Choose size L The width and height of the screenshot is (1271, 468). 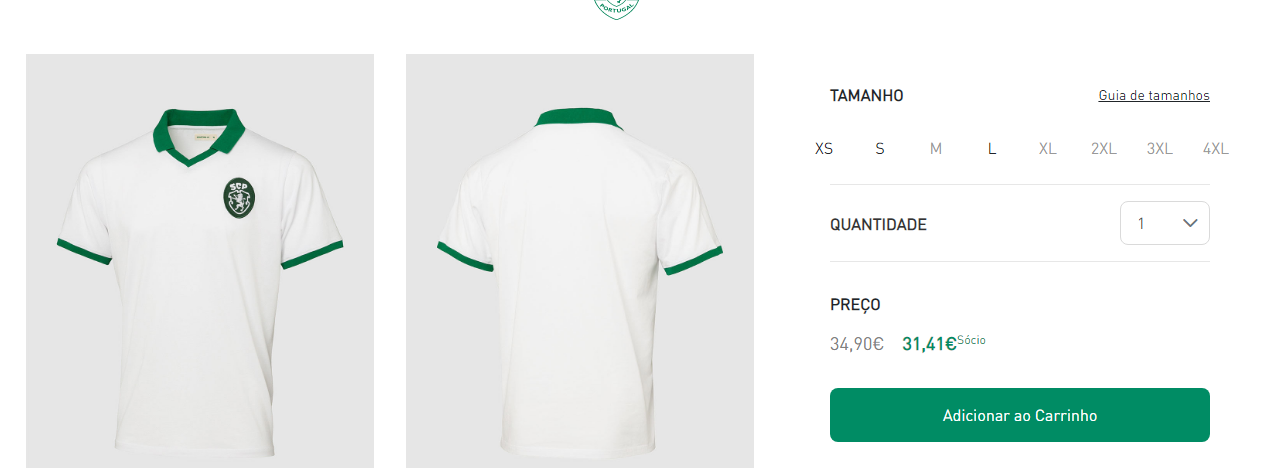(x=992, y=149)
